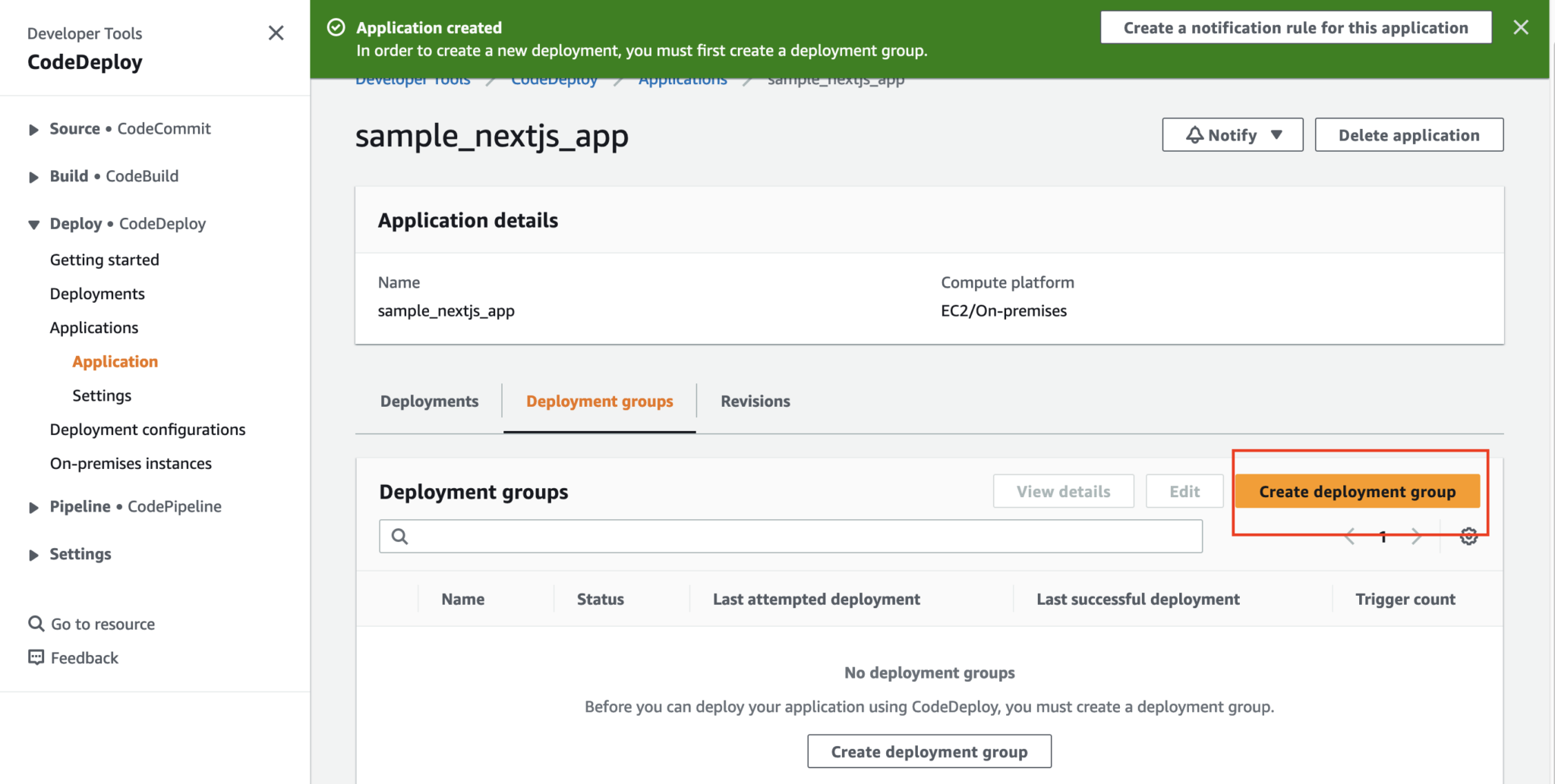
Task: Collapse the Deploy CodeDeploy section
Action: (x=33, y=225)
